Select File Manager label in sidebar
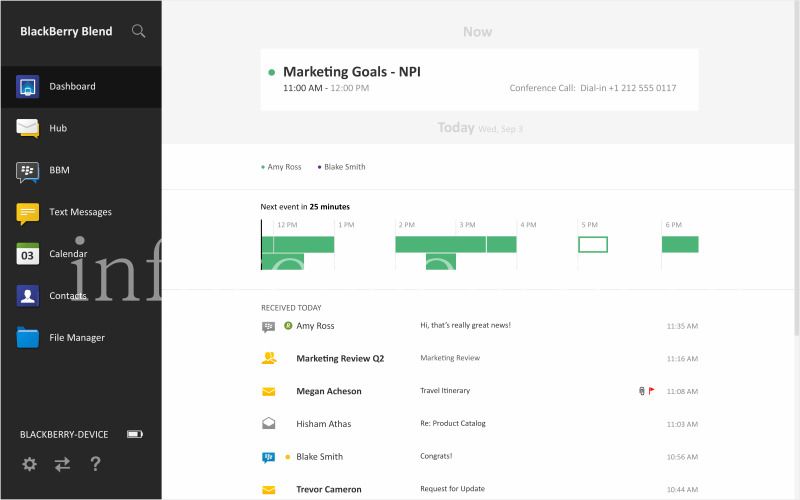Viewport: 800px width, 500px height. [x=77, y=337]
